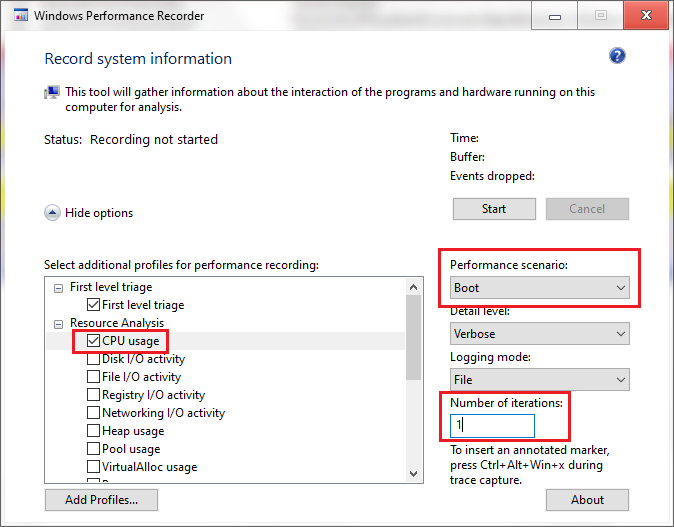
Task: Open the Performance scenario dropdown showing Boot
Action: click(539, 288)
